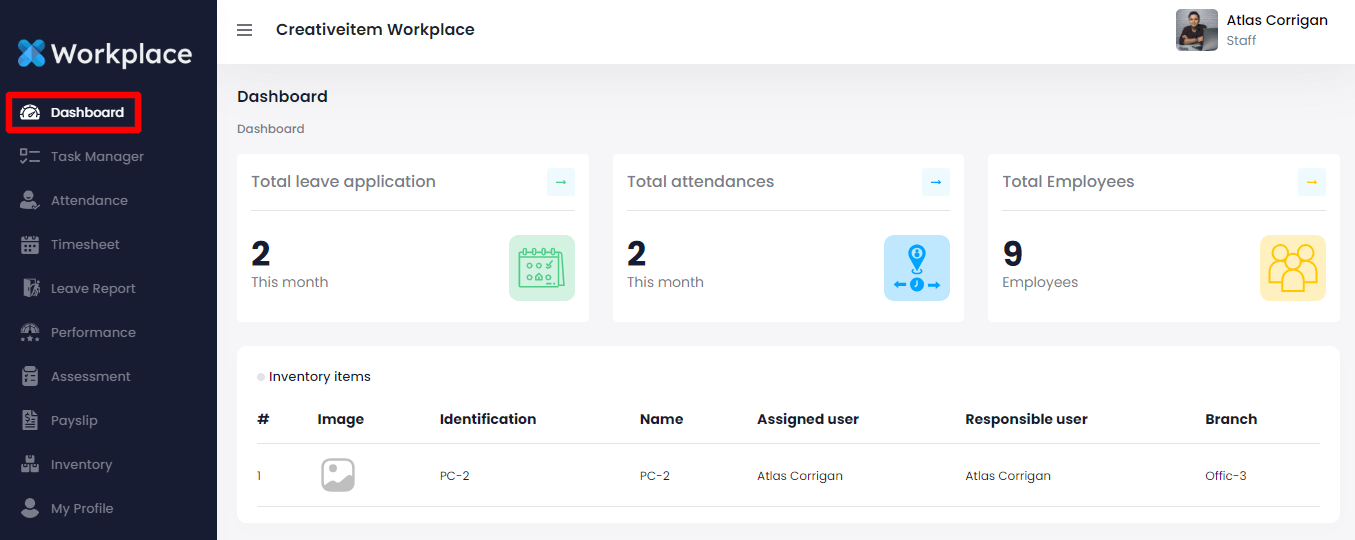This screenshot has height=540, width=1355.
Task: Click the yellow employees group icon
Action: point(1293,268)
